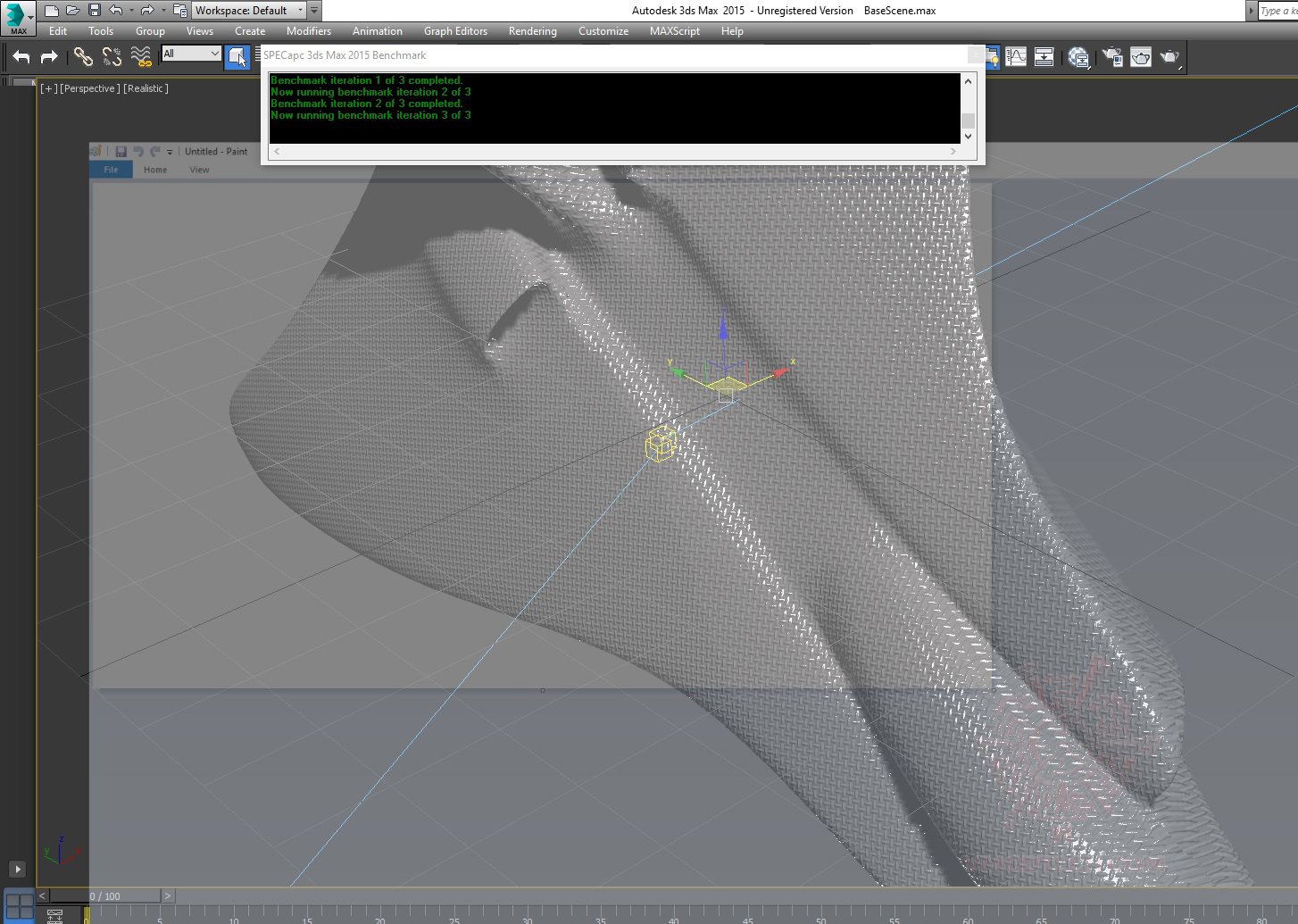
Task: Open Curve Editor from main toolbar
Action: pyautogui.click(x=1016, y=57)
